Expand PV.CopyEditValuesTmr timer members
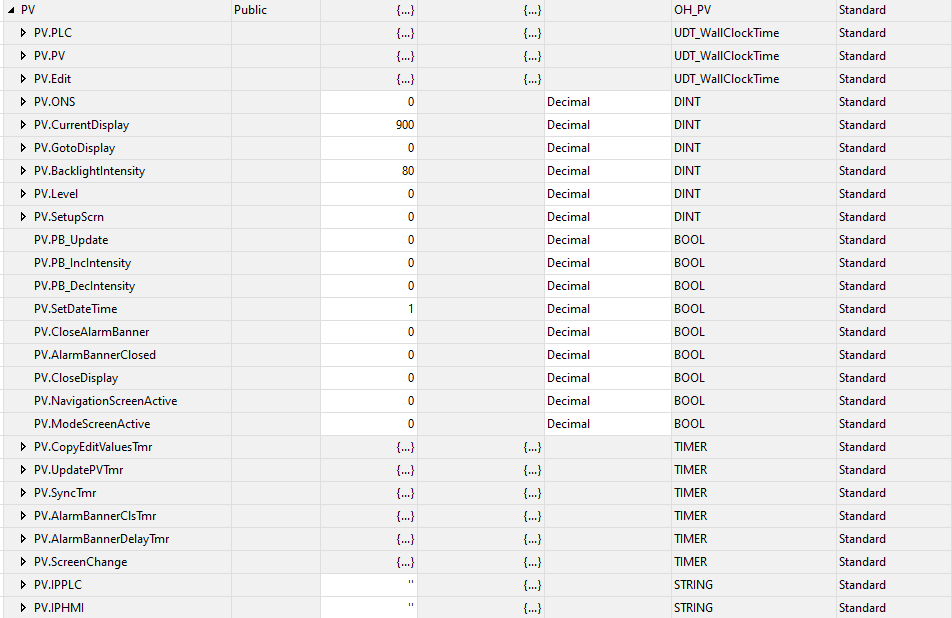Image resolution: width=952 pixels, height=618 pixels. click(23, 447)
